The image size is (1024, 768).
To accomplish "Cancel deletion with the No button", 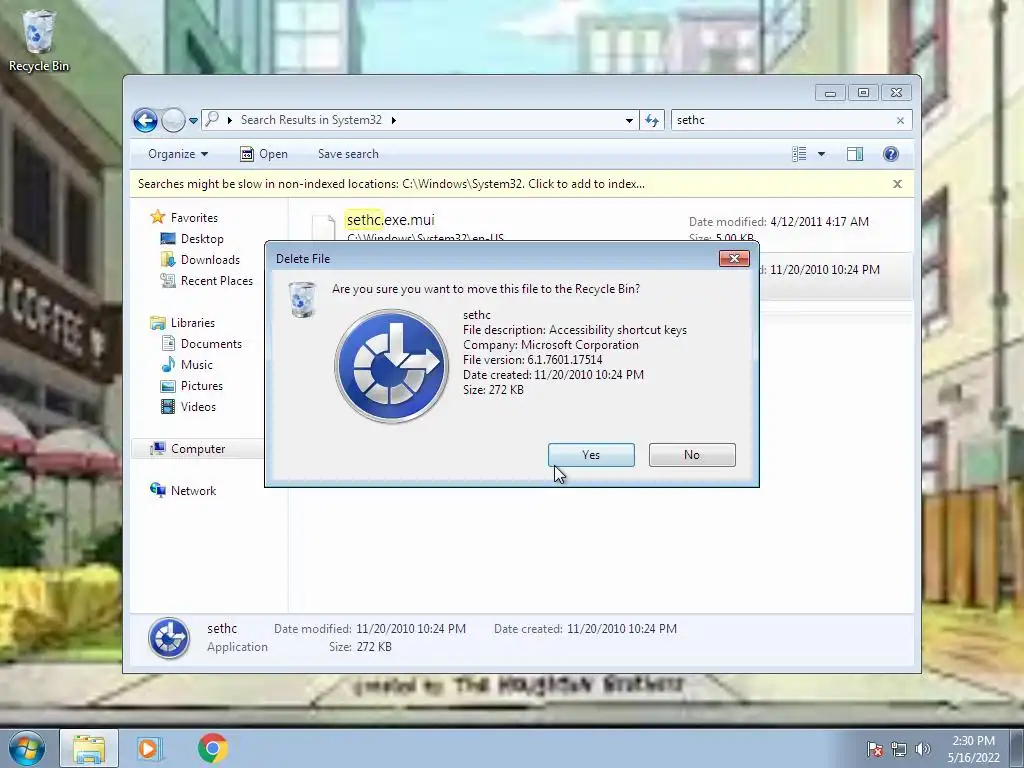I will pyautogui.click(x=692, y=455).
